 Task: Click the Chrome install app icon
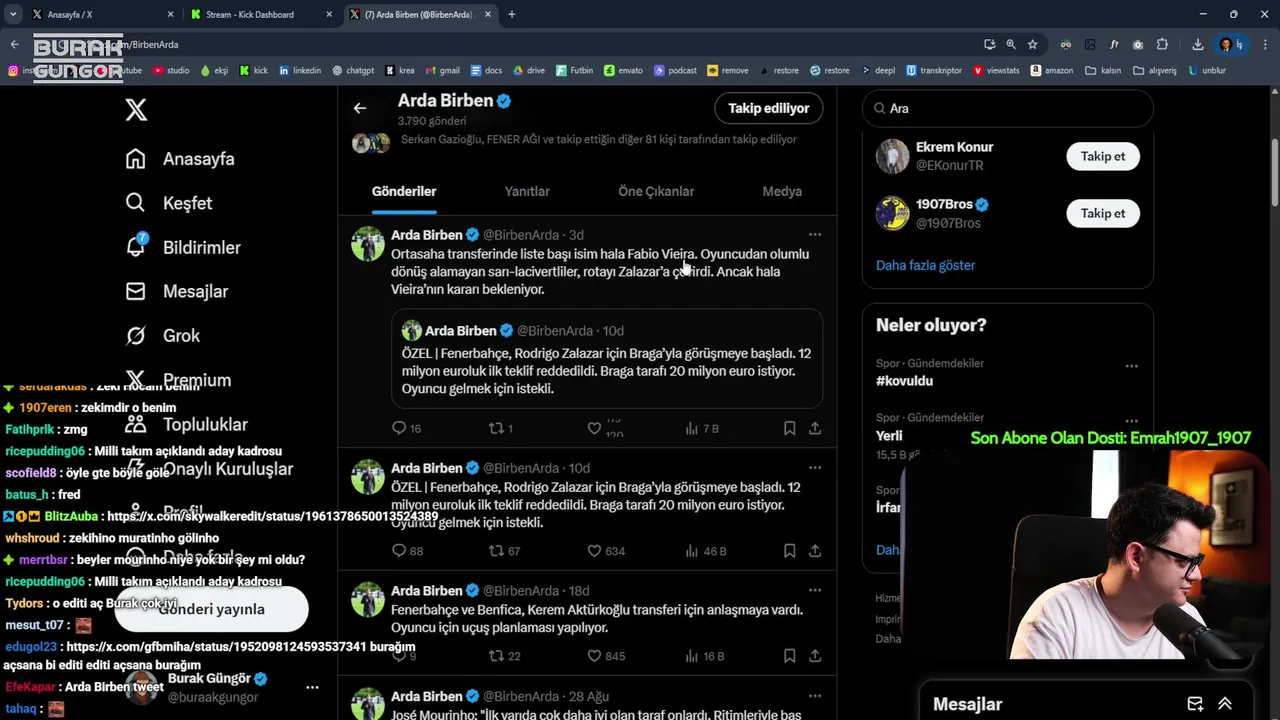click(x=989, y=44)
